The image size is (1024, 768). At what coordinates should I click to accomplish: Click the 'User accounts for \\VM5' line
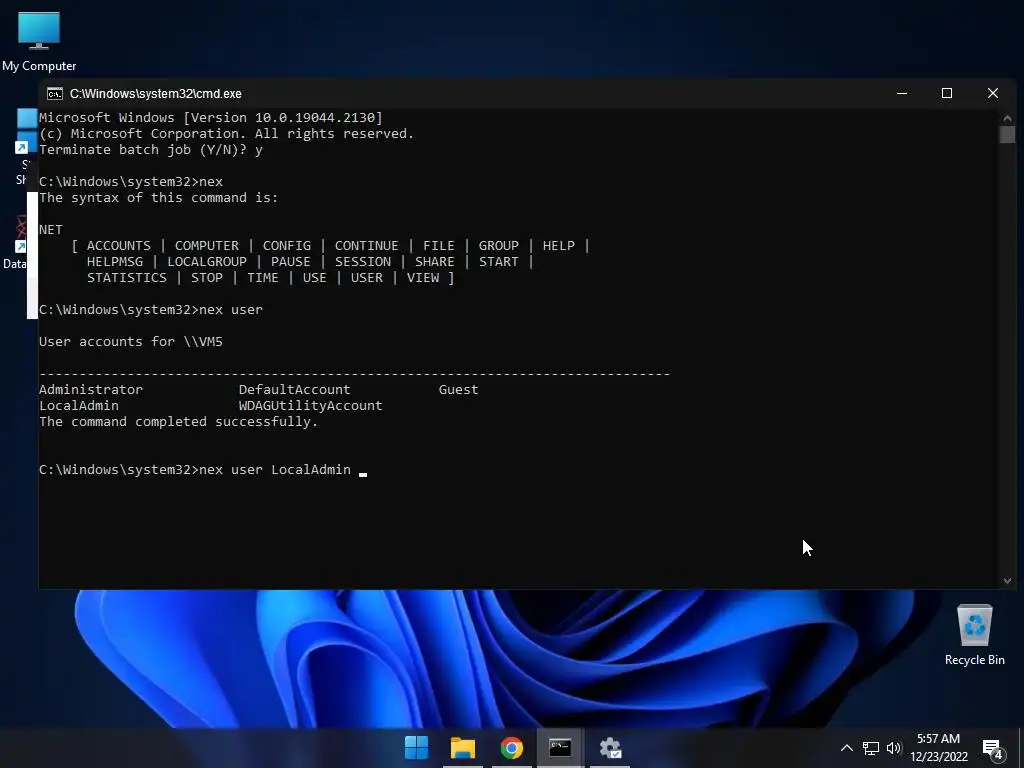pos(131,342)
